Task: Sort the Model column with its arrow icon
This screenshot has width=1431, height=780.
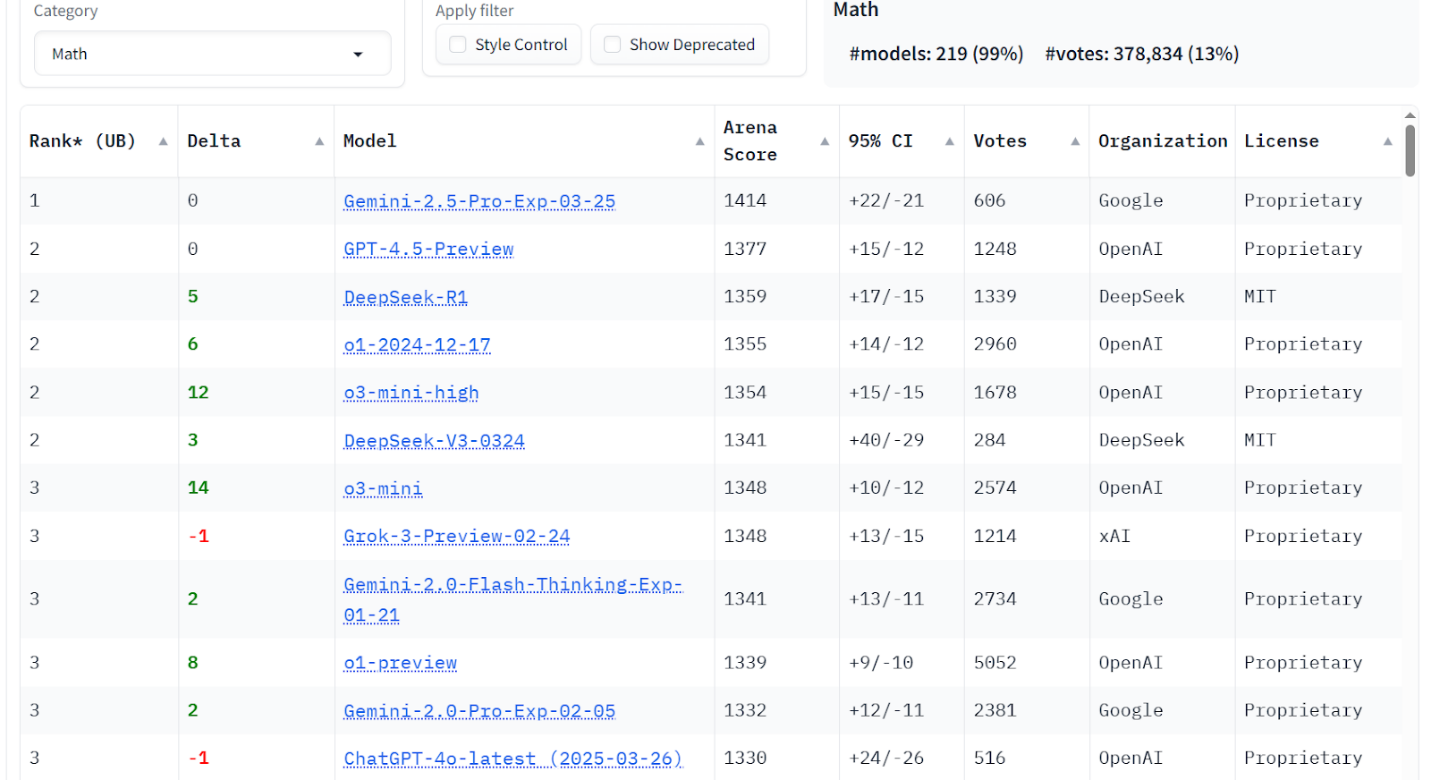Action: (x=700, y=142)
